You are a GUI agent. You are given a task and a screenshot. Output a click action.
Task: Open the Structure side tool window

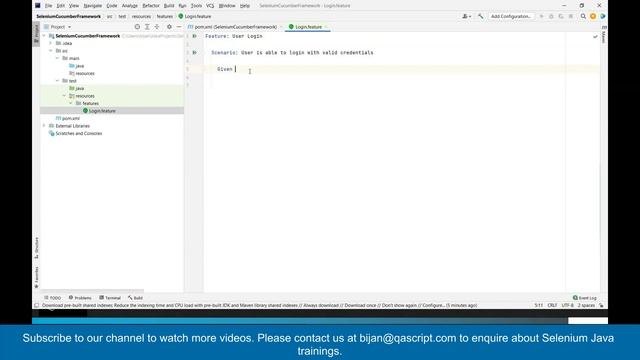[36, 248]
